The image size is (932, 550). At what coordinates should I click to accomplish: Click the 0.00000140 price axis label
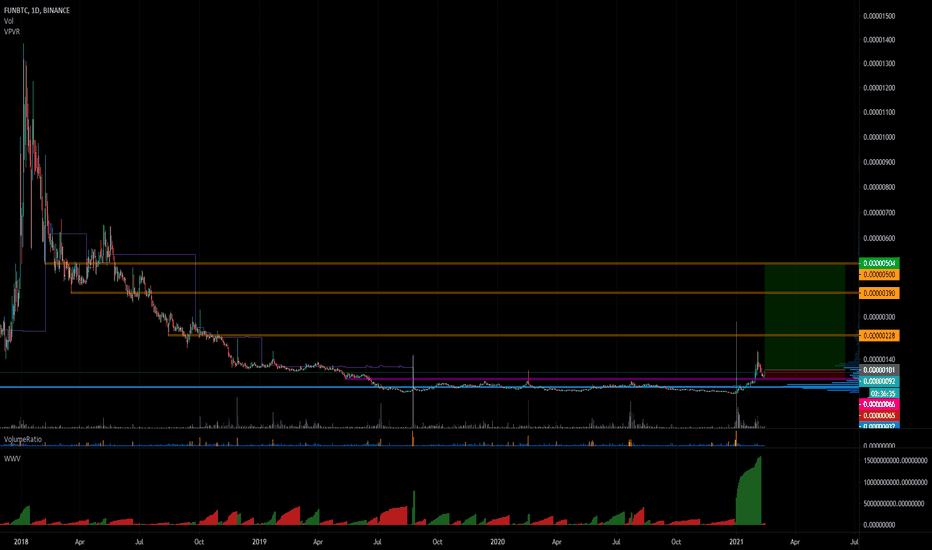[x=879, y=359]
